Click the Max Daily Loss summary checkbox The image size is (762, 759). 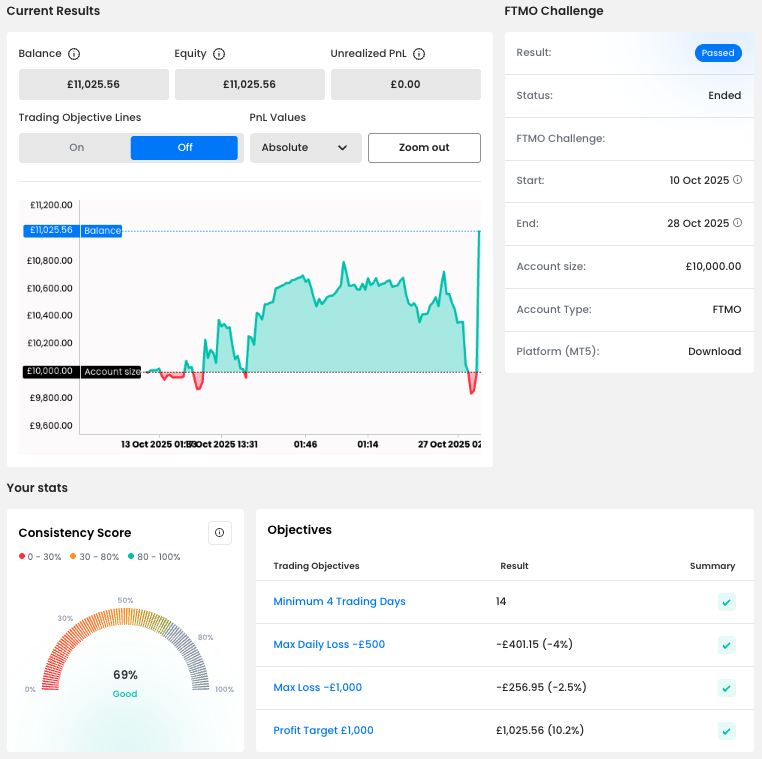[x=727, y=645]
